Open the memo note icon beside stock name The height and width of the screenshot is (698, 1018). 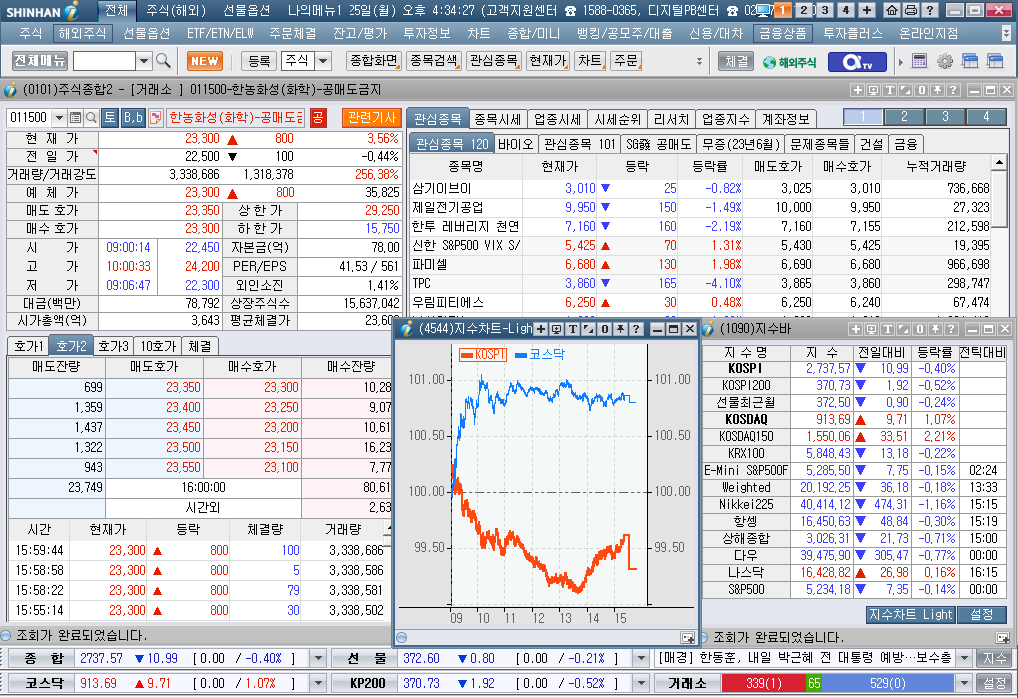coord(155,118)
